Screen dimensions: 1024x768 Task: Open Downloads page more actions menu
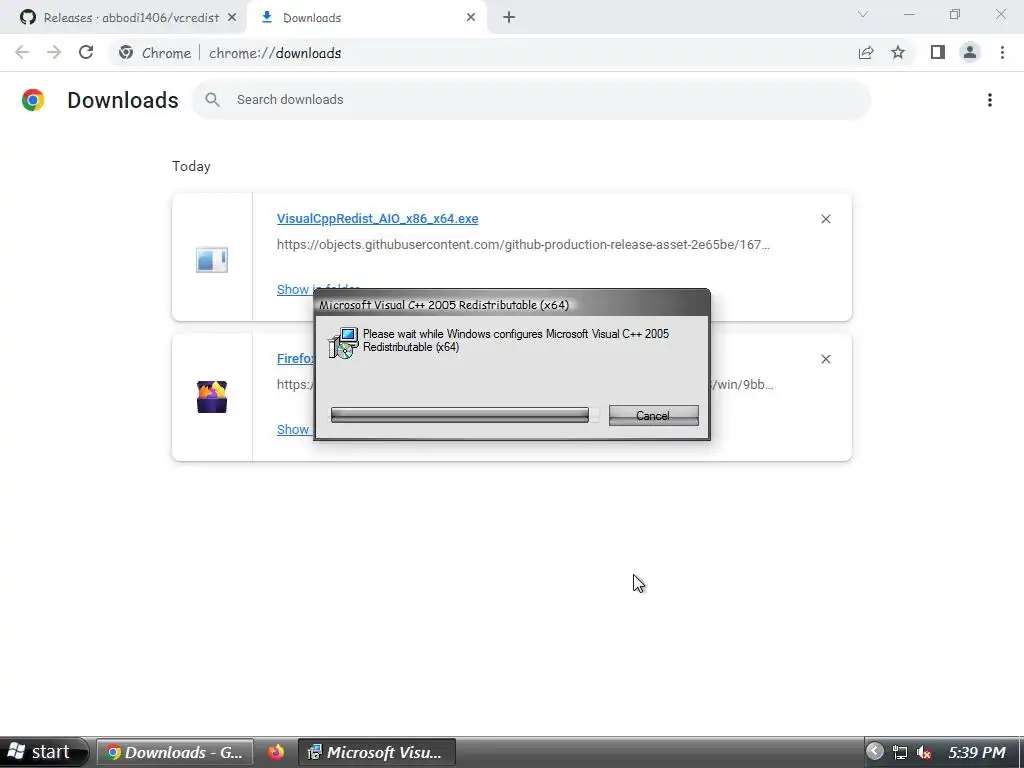click(990, 100)
